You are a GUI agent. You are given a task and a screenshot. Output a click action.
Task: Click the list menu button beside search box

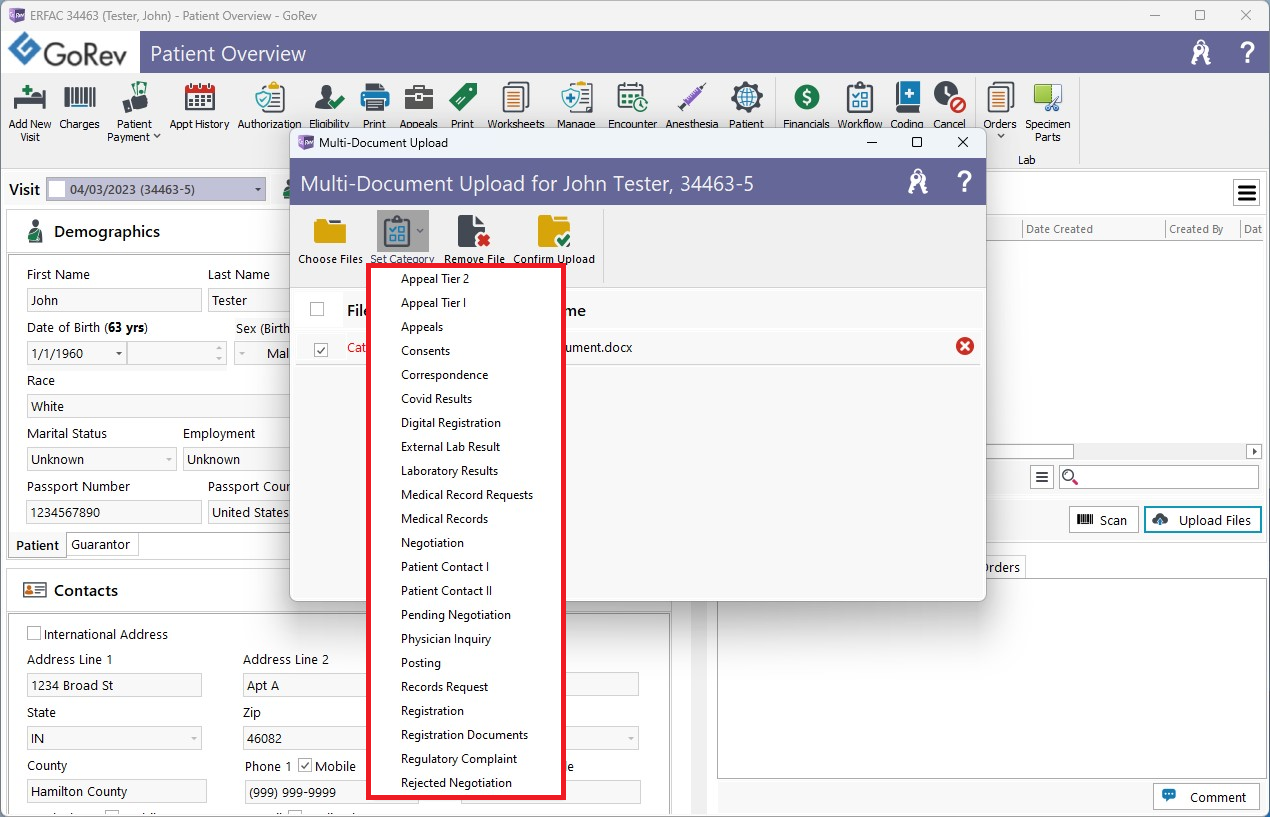(x=1042, y=477)
